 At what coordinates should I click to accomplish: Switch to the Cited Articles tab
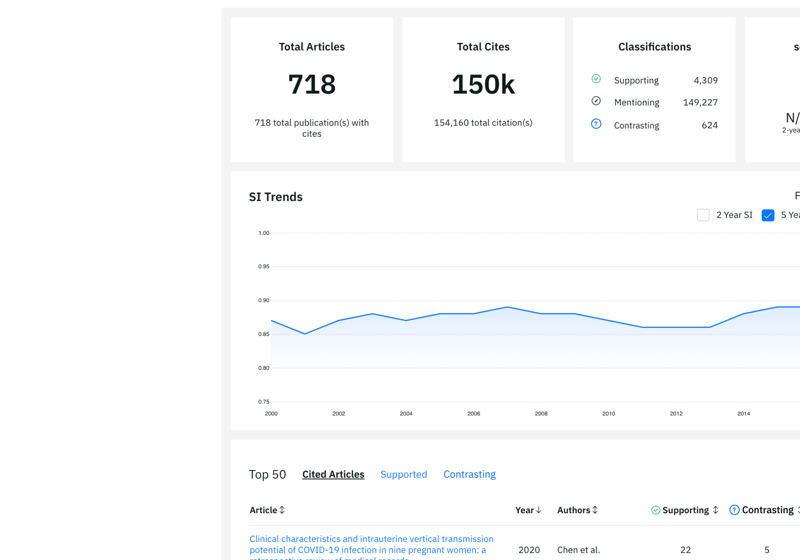[x=333, y=474]
